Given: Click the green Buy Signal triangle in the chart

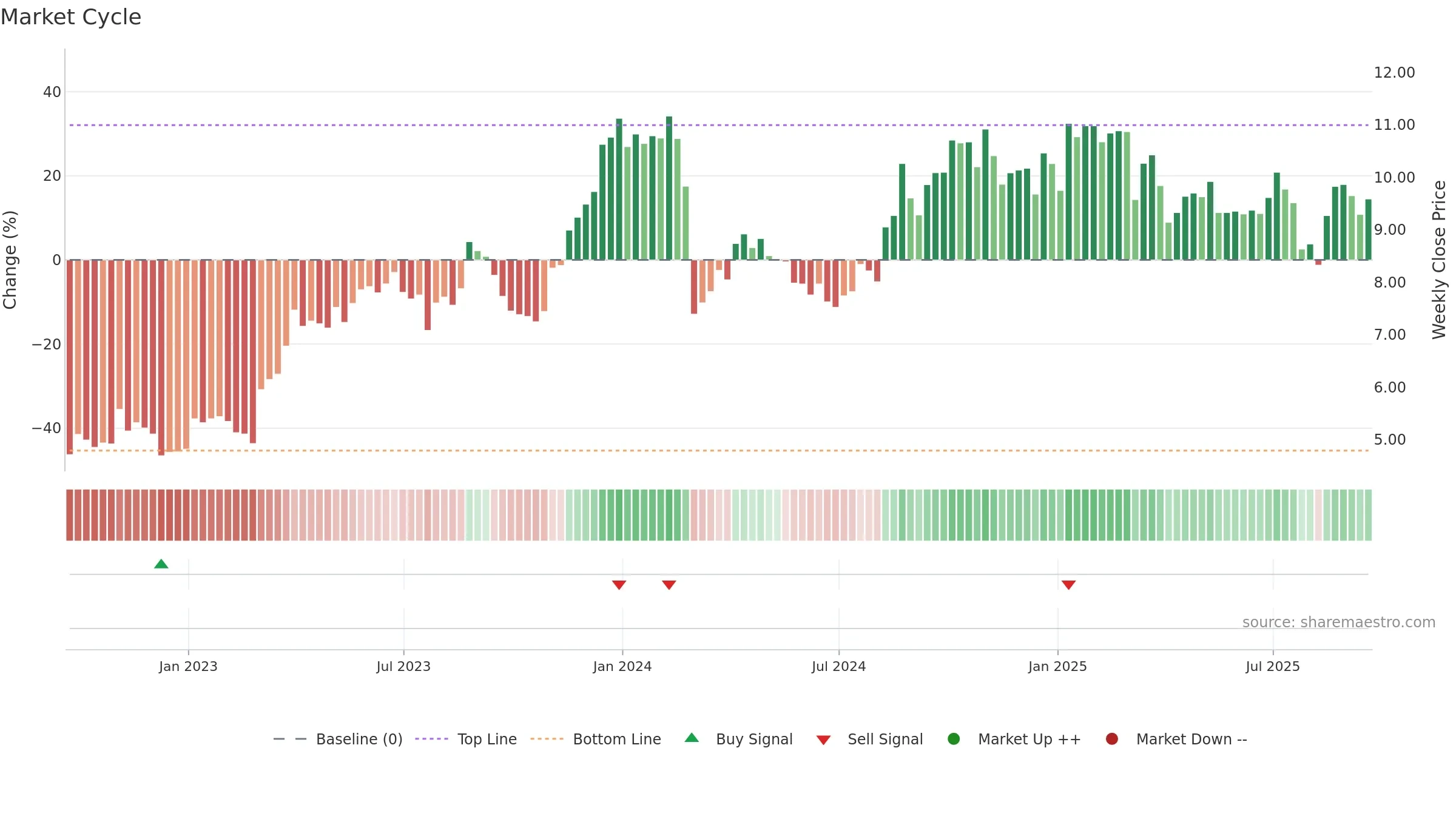Looking at the screenshot, I should click(x=161, y=564).
